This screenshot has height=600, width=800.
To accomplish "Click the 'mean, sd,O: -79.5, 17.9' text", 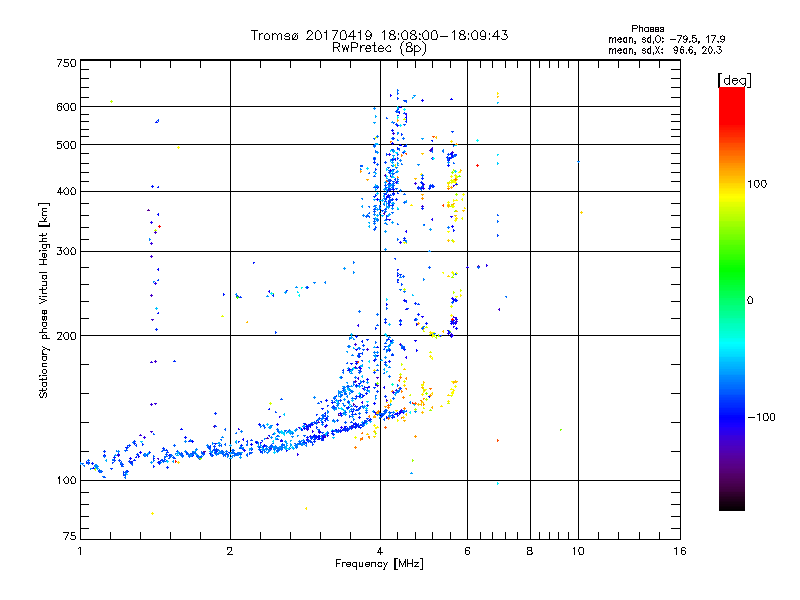I will coord(666,39).
